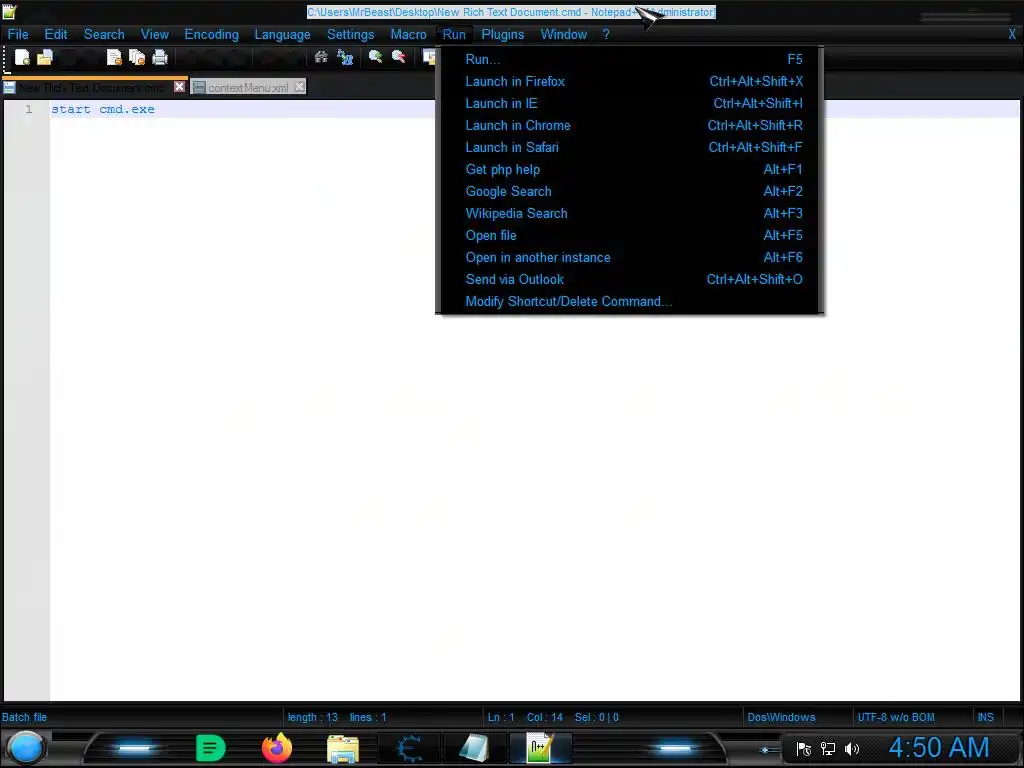Click the 4:50 AM clock

point(938,748)
